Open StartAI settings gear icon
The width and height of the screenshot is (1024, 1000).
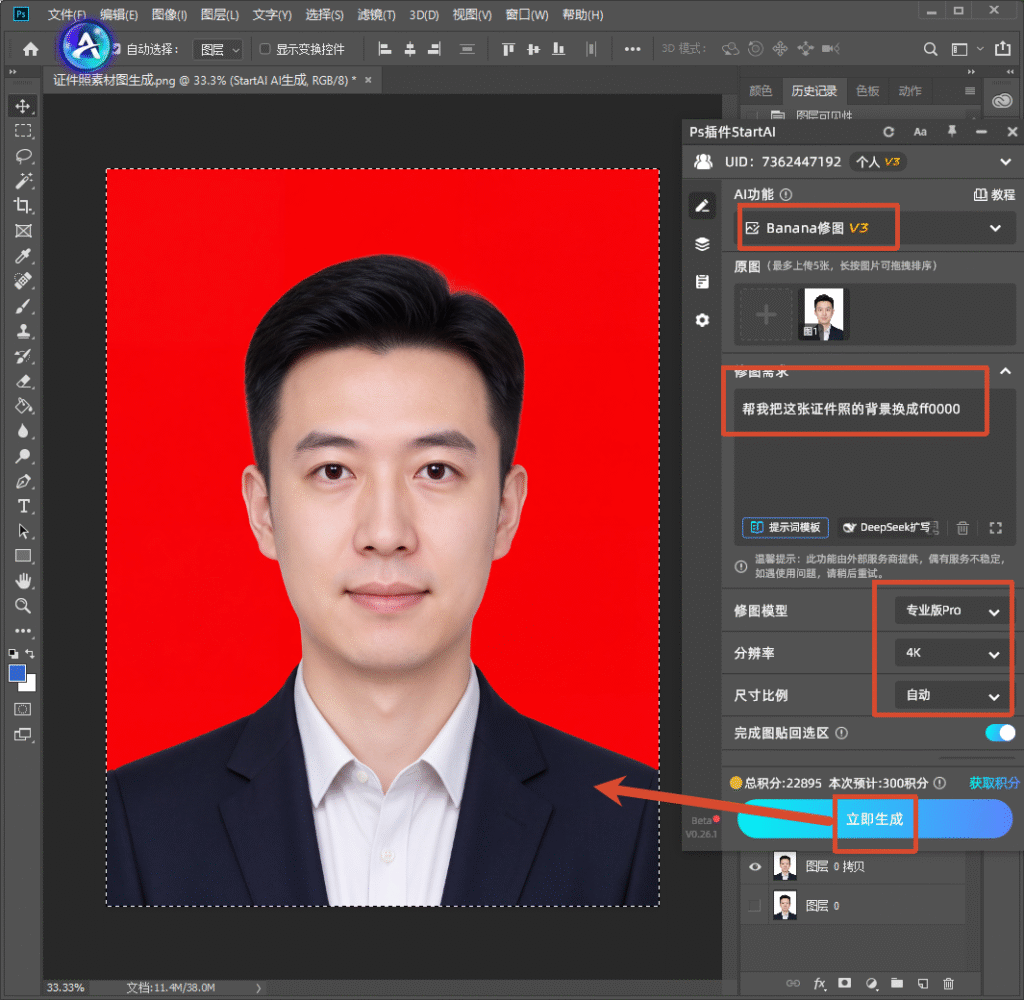pos(702,320)
